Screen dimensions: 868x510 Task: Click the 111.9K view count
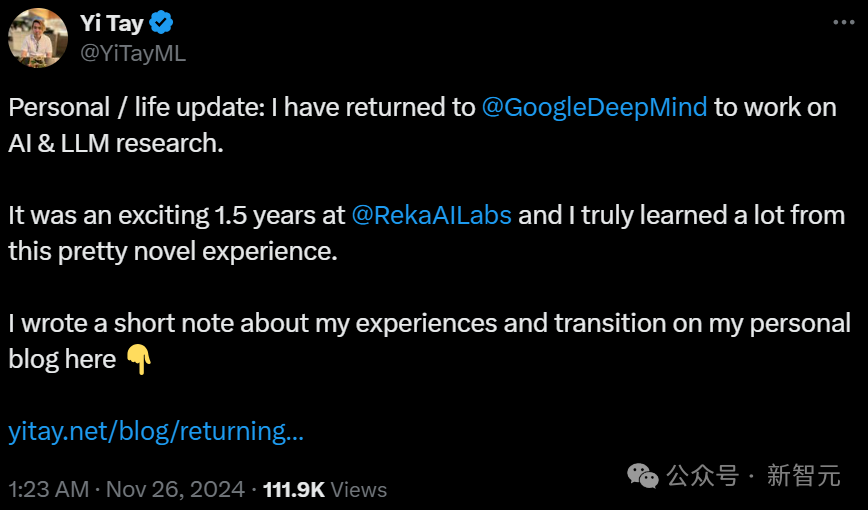(x=293, y=489)
